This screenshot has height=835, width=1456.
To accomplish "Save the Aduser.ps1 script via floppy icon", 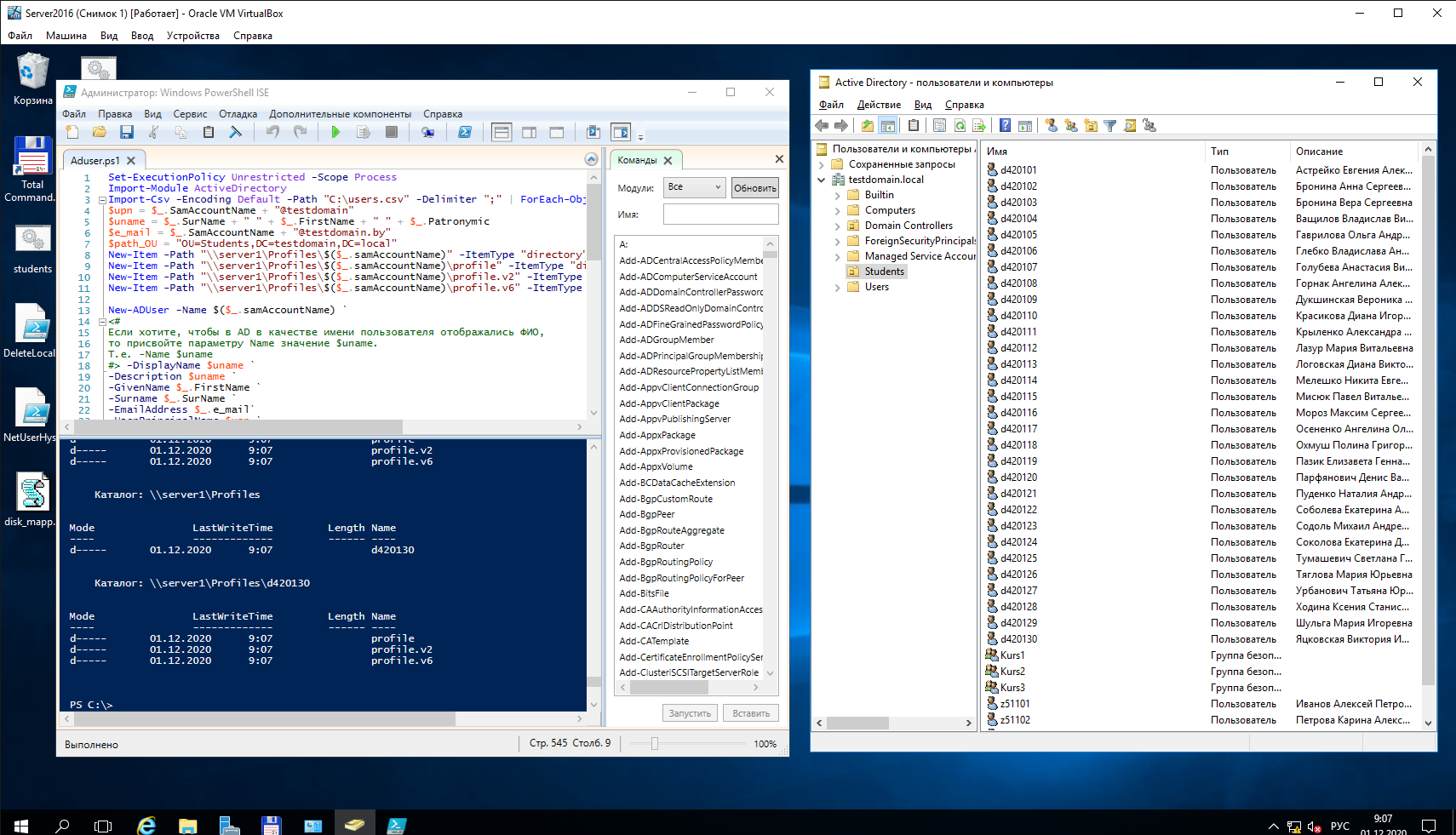I will [x=127, y=132].
